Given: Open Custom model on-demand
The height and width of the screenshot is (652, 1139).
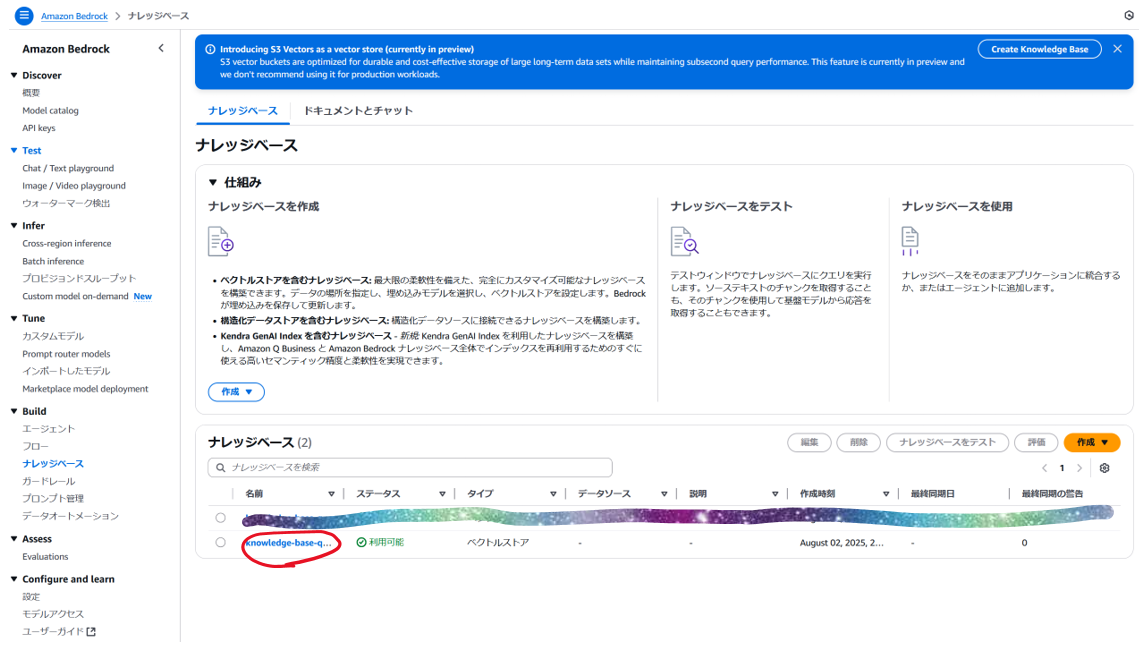Looking at the screenshot, I should (x=75, y=296).
